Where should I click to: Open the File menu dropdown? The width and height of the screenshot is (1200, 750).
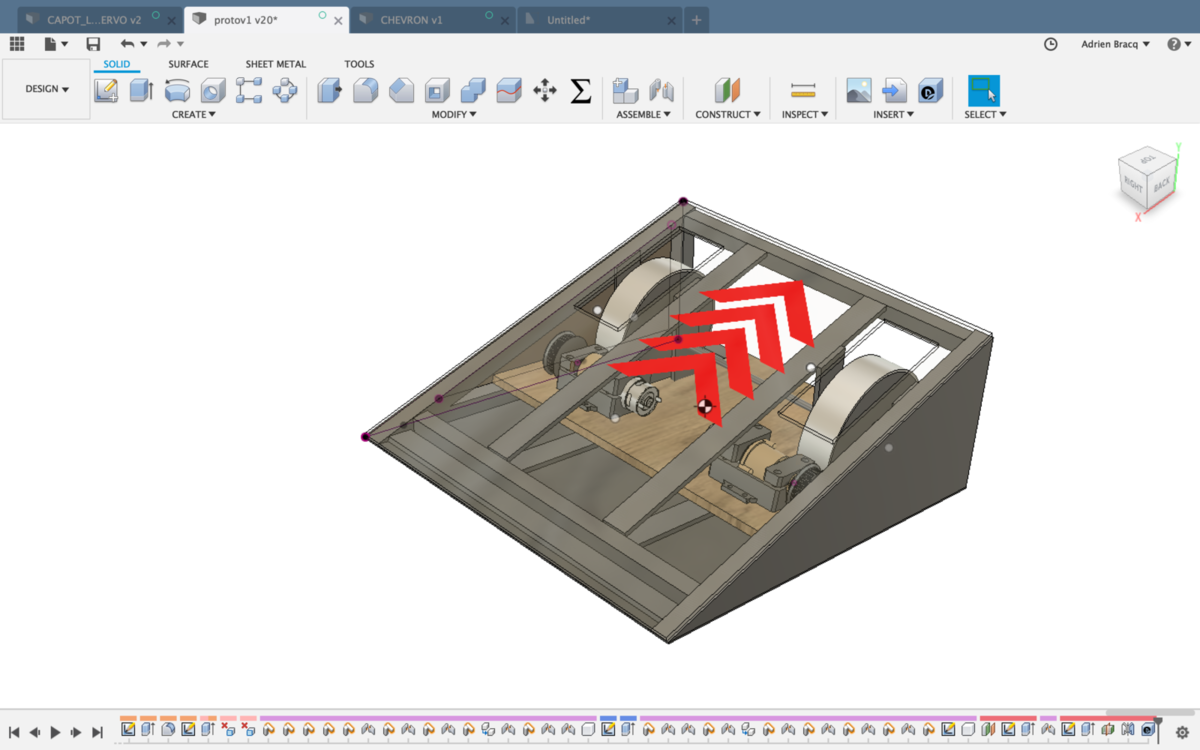coord(56,44)
